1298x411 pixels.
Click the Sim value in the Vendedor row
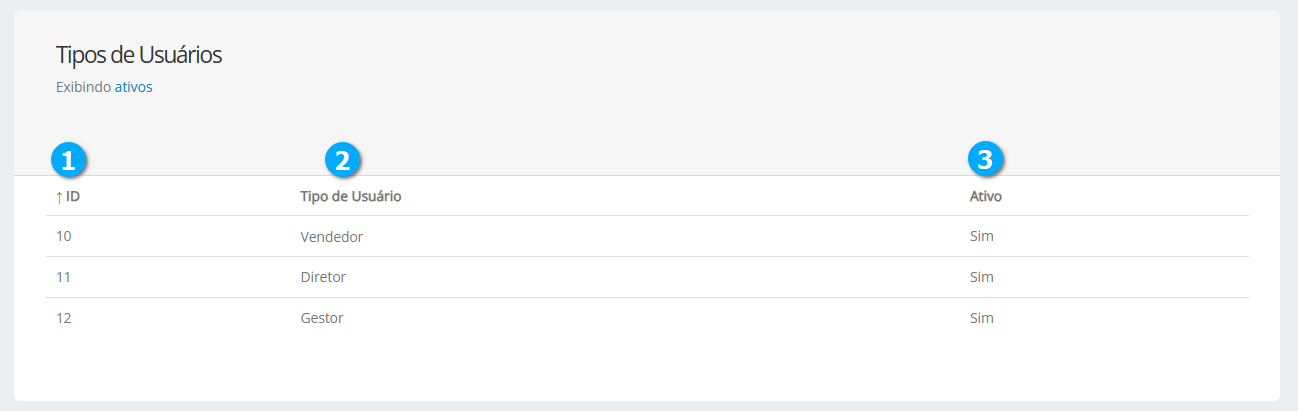[x=982, y=237]
